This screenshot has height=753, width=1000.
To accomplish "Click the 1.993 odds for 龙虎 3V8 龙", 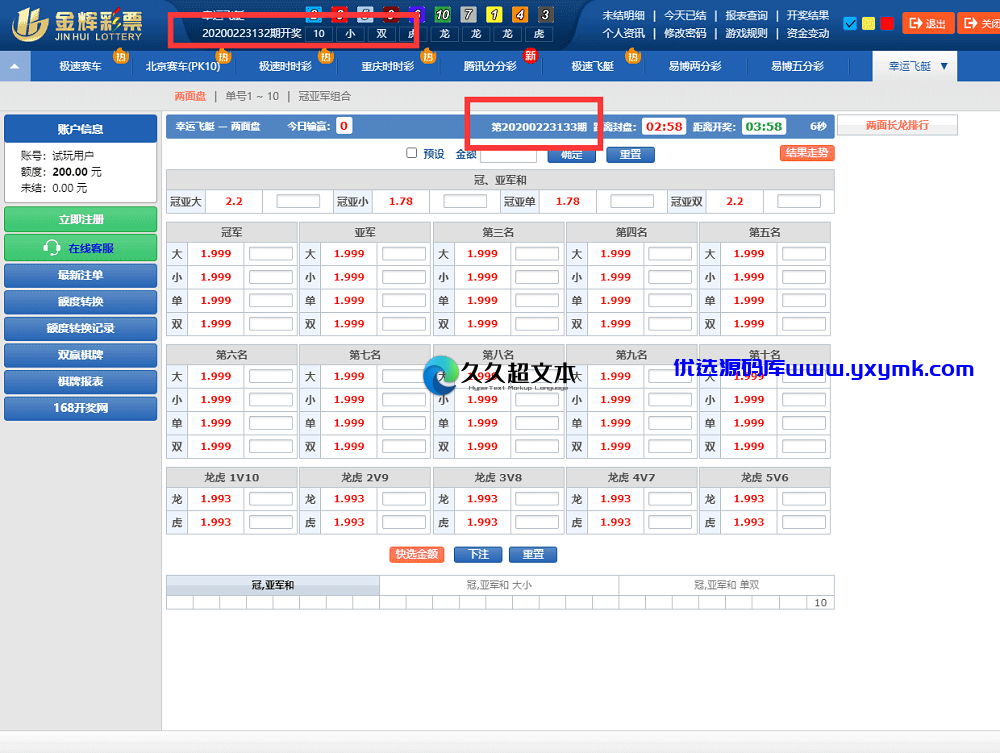I will pos(483,499).
